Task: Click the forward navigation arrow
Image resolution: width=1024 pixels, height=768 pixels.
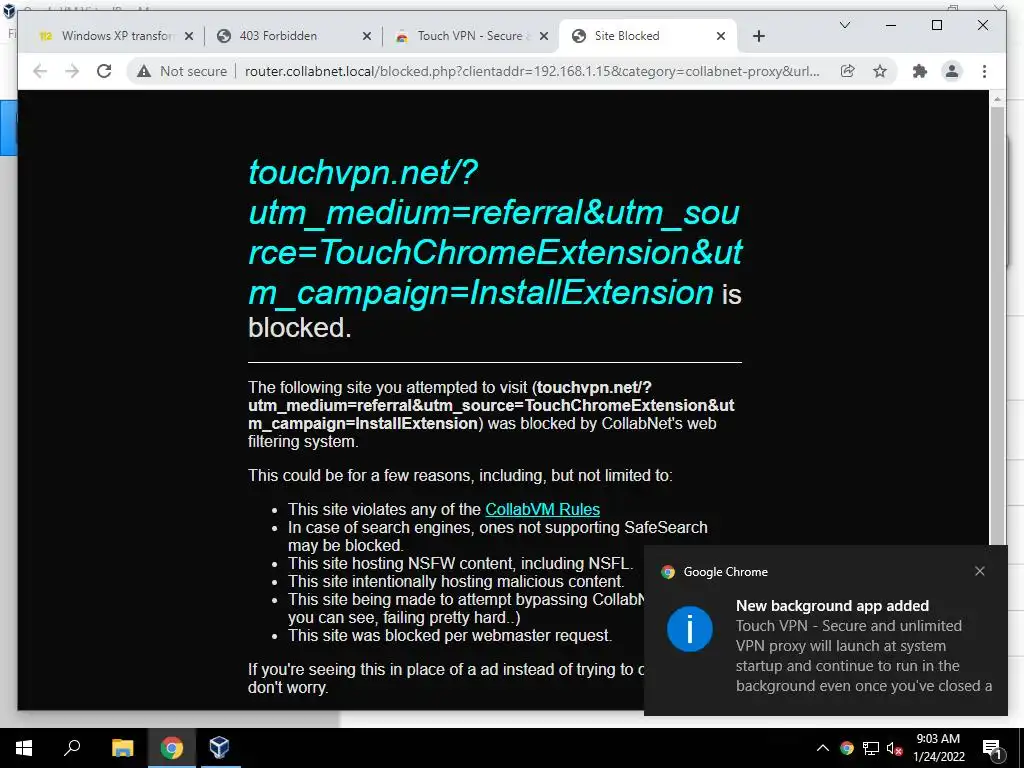Action: (72, 71)
